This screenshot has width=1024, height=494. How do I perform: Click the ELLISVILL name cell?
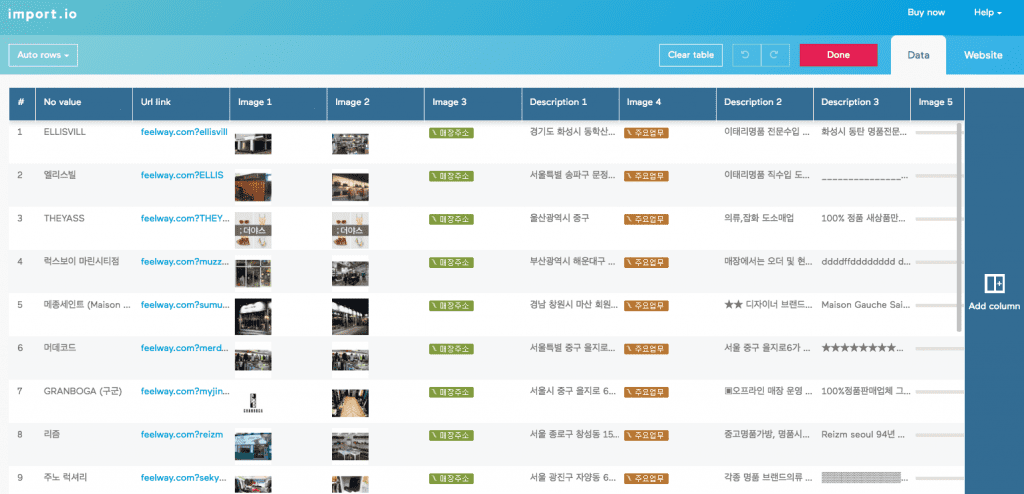click(65, 132)
